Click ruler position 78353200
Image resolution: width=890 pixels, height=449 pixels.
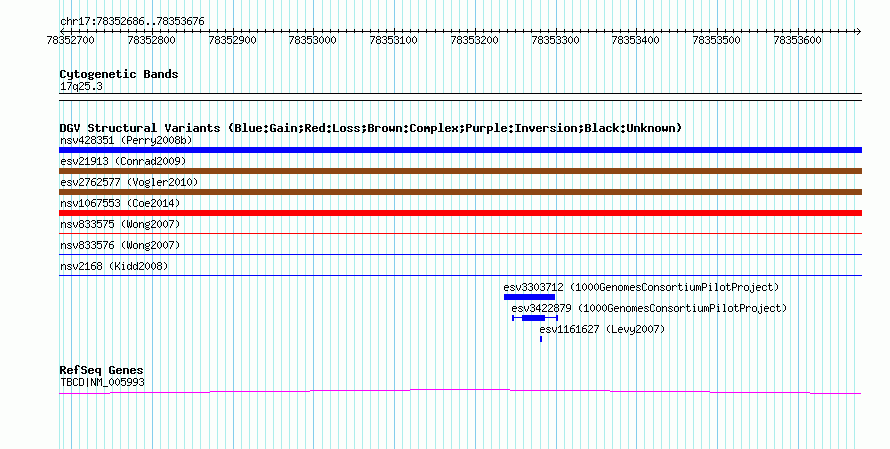[475, 40]
